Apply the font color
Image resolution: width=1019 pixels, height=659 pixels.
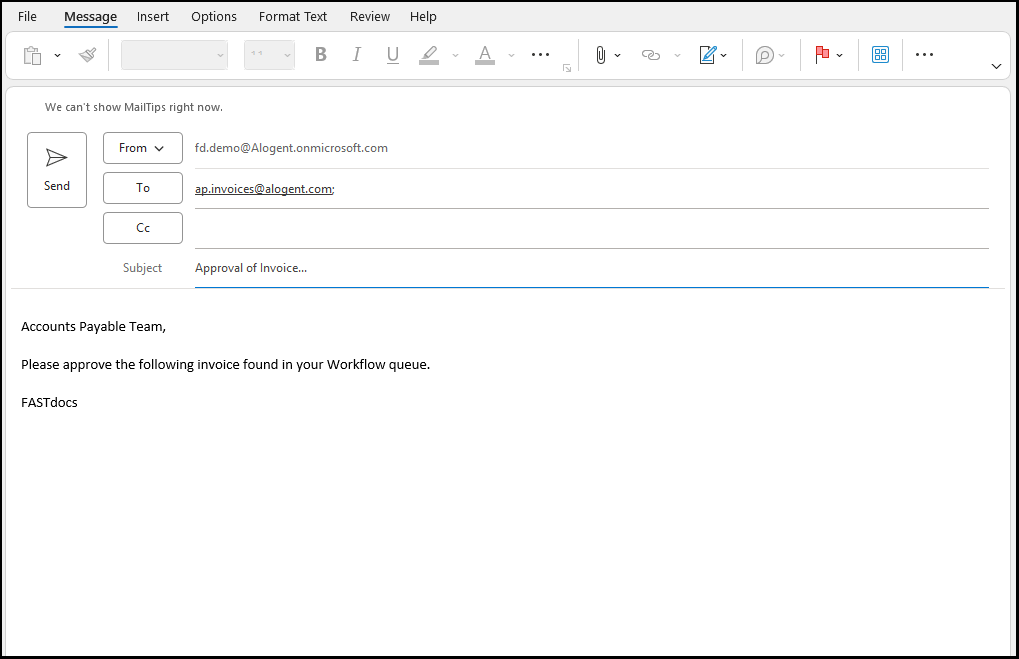coord(485,55)
